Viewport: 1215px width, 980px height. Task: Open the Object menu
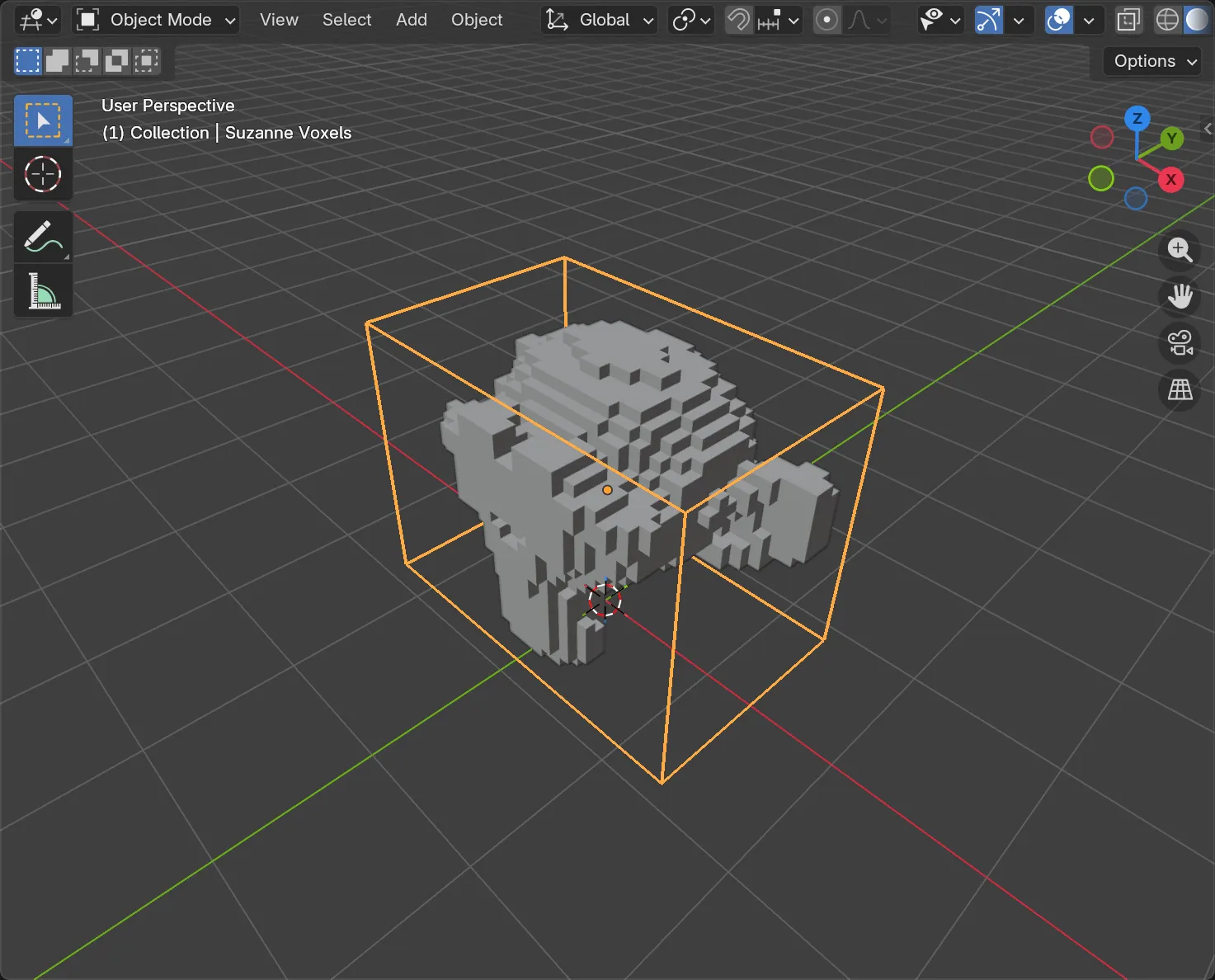point(477,20)
